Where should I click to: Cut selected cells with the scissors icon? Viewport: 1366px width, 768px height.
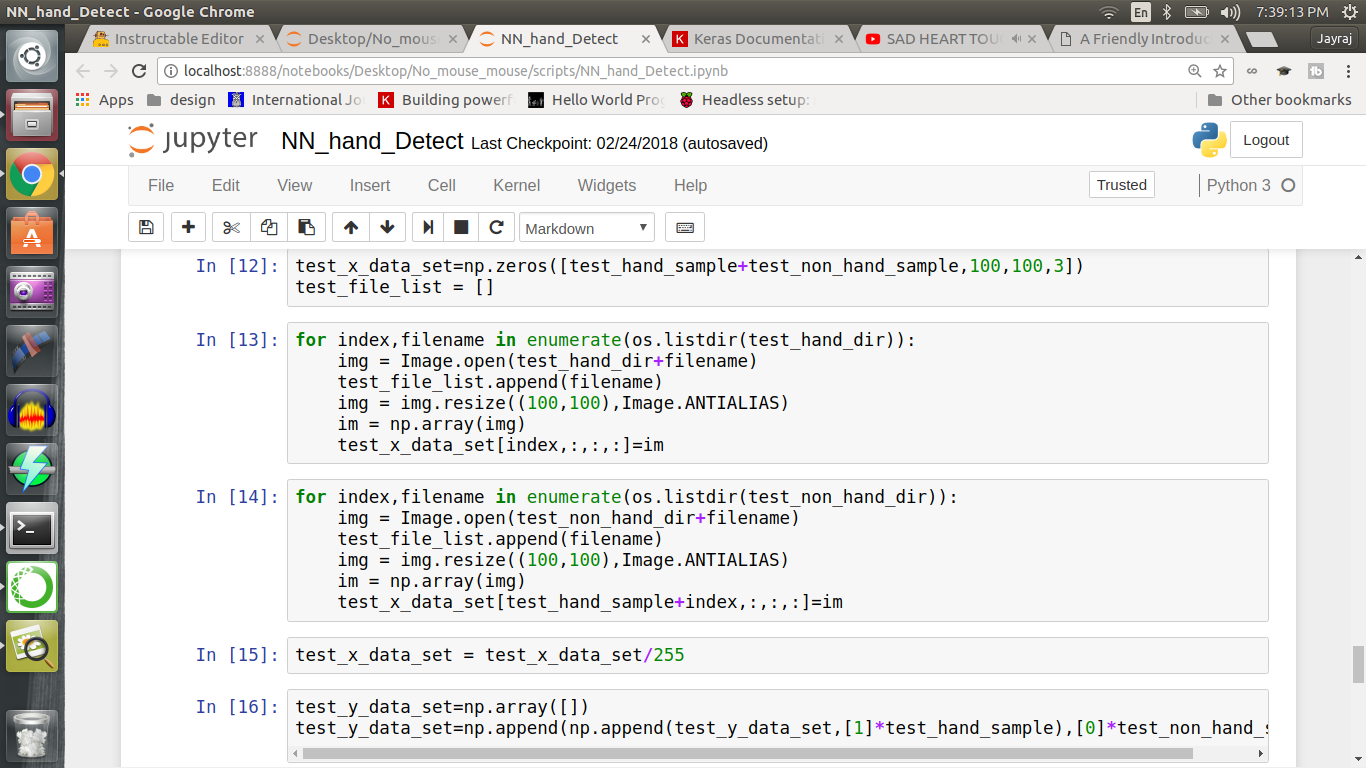pyautogui.click(x=231, y=228)
